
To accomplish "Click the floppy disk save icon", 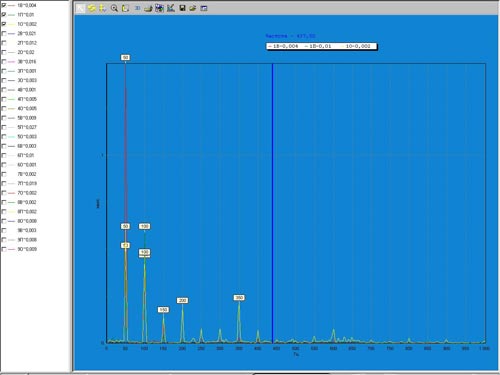I will tap(182, 8).
